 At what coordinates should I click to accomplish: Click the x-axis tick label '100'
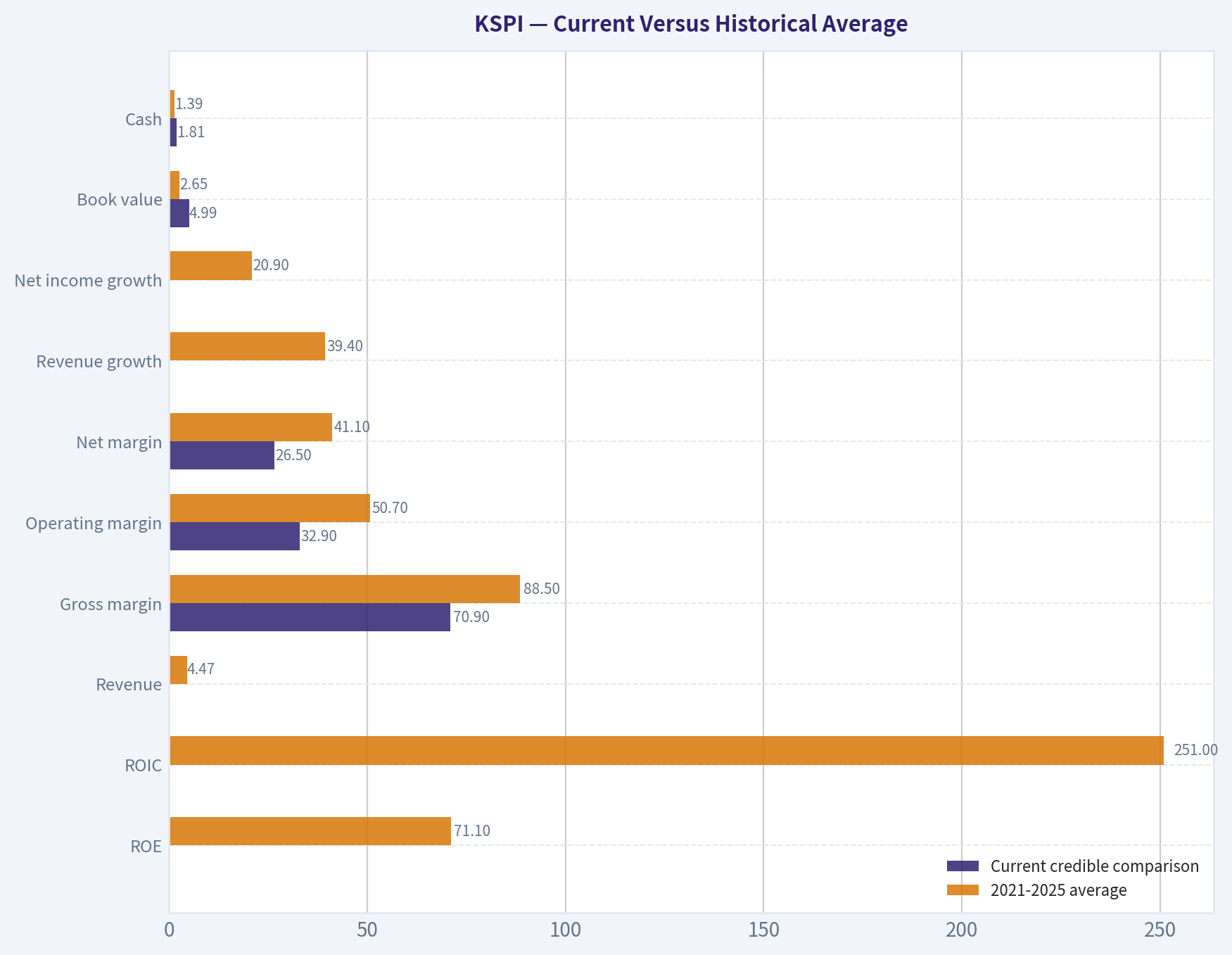(x=566, y=930)
